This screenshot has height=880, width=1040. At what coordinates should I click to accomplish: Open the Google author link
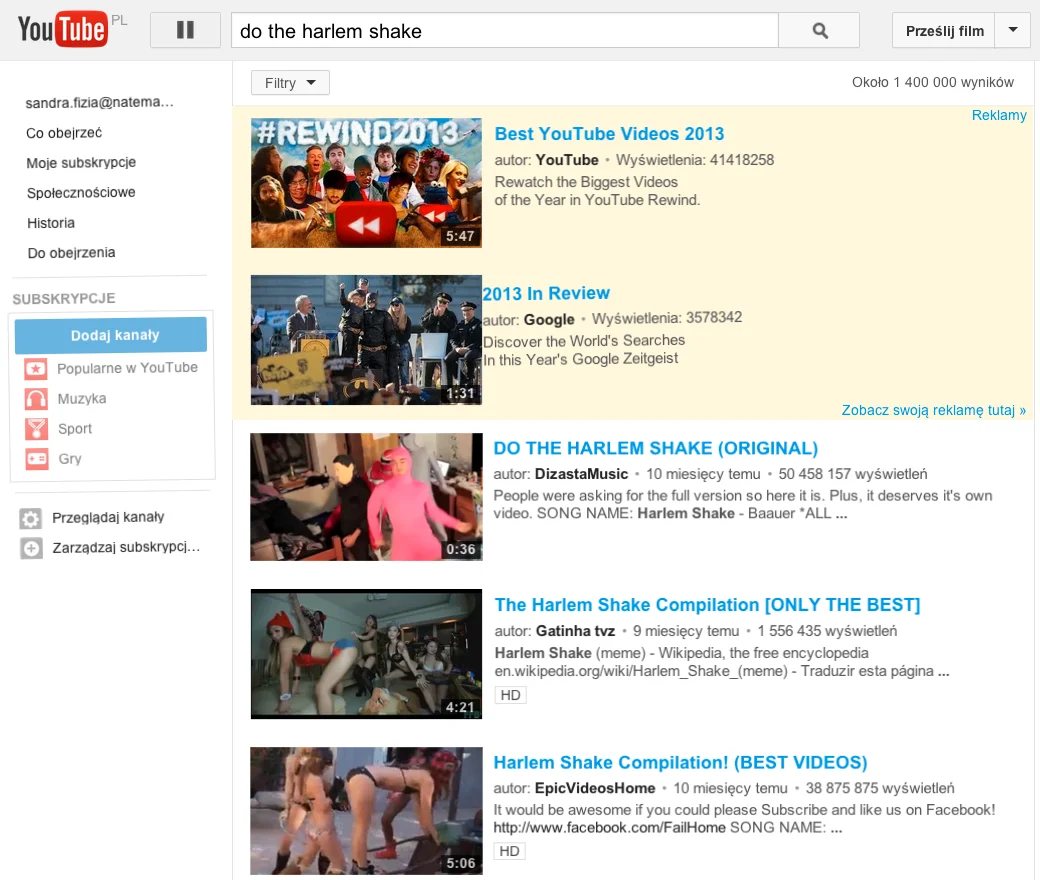[x=549, y=319]
